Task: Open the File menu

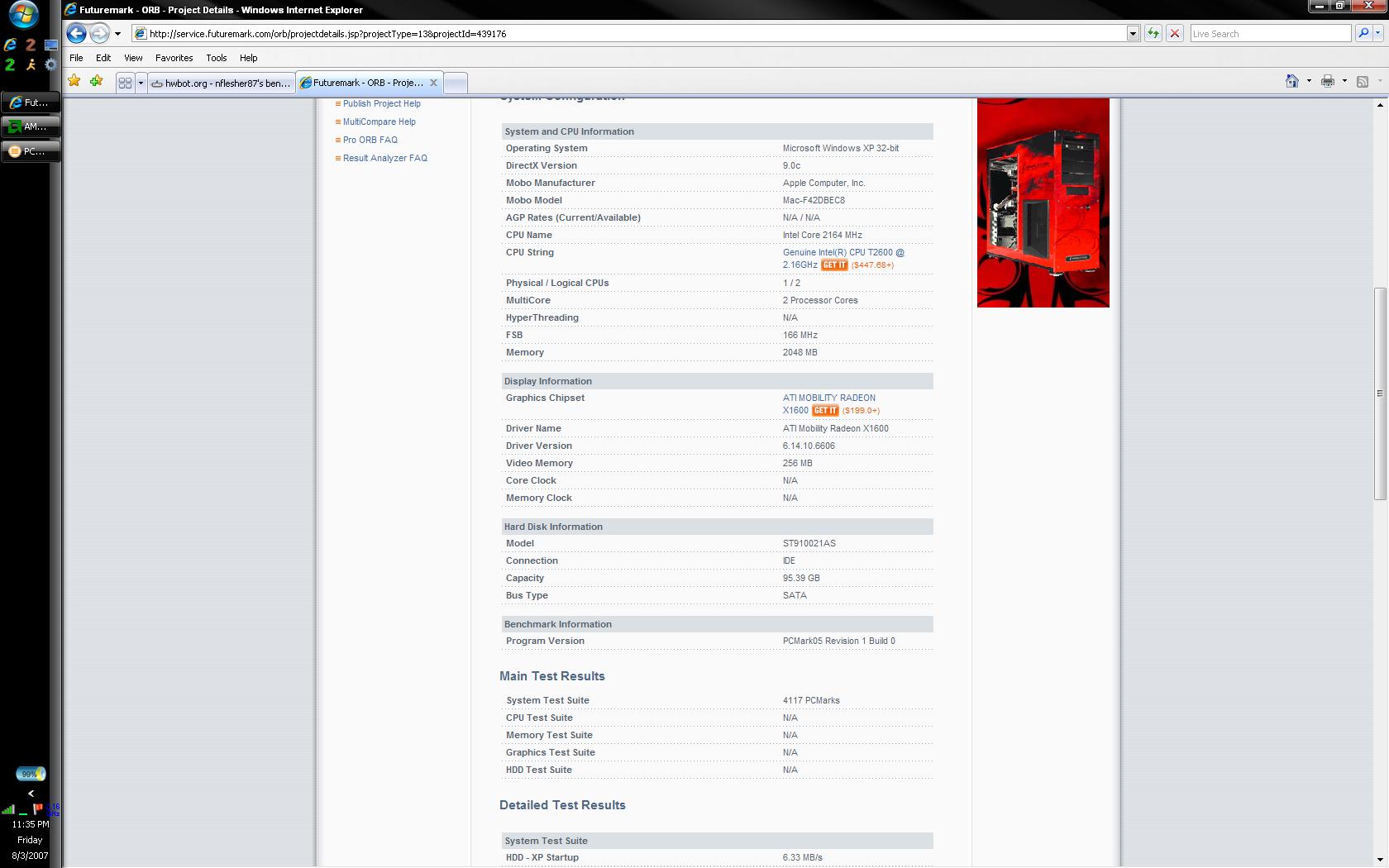Action: tap(76, 58)
